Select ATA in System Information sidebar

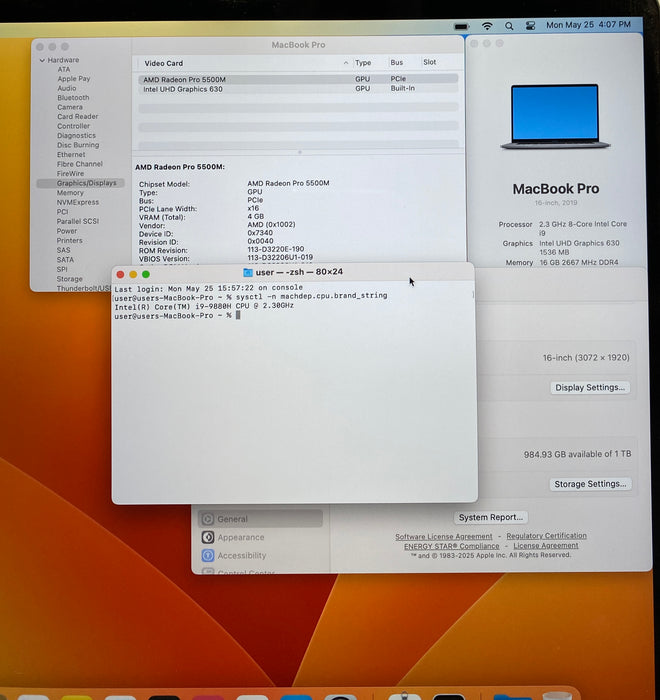[x=64, y=69]
